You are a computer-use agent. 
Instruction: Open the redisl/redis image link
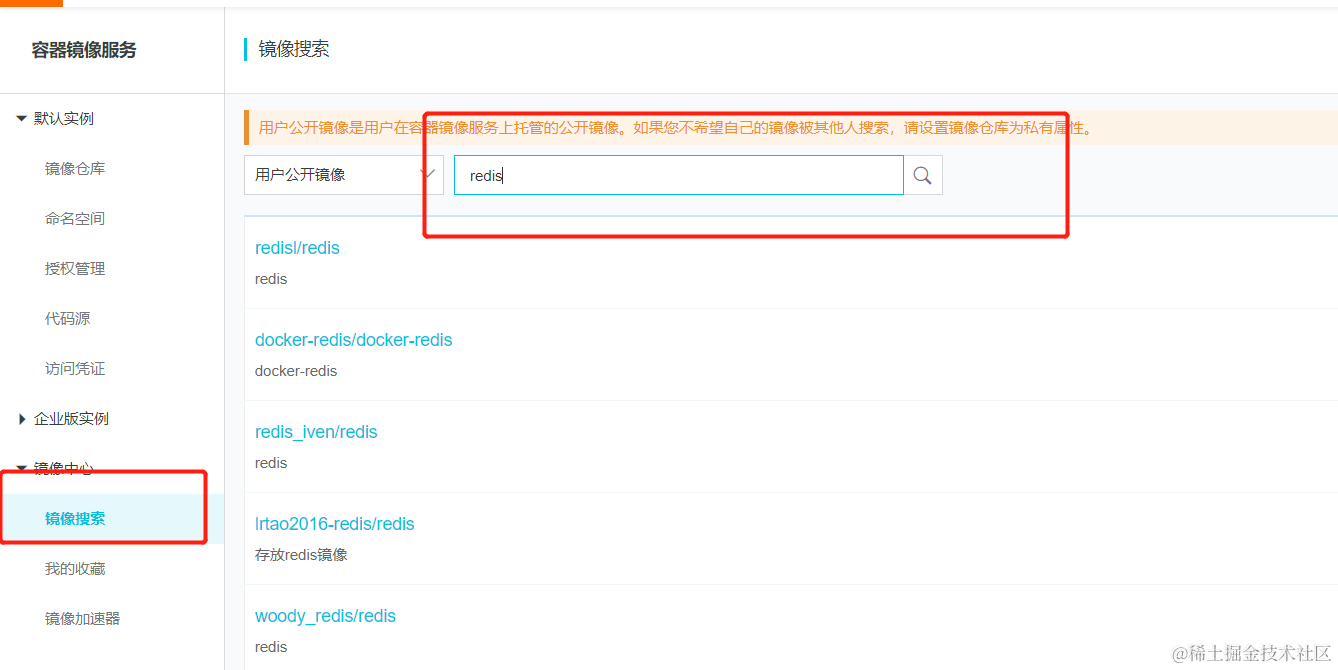pyautogui.click(x=297, y=248)
